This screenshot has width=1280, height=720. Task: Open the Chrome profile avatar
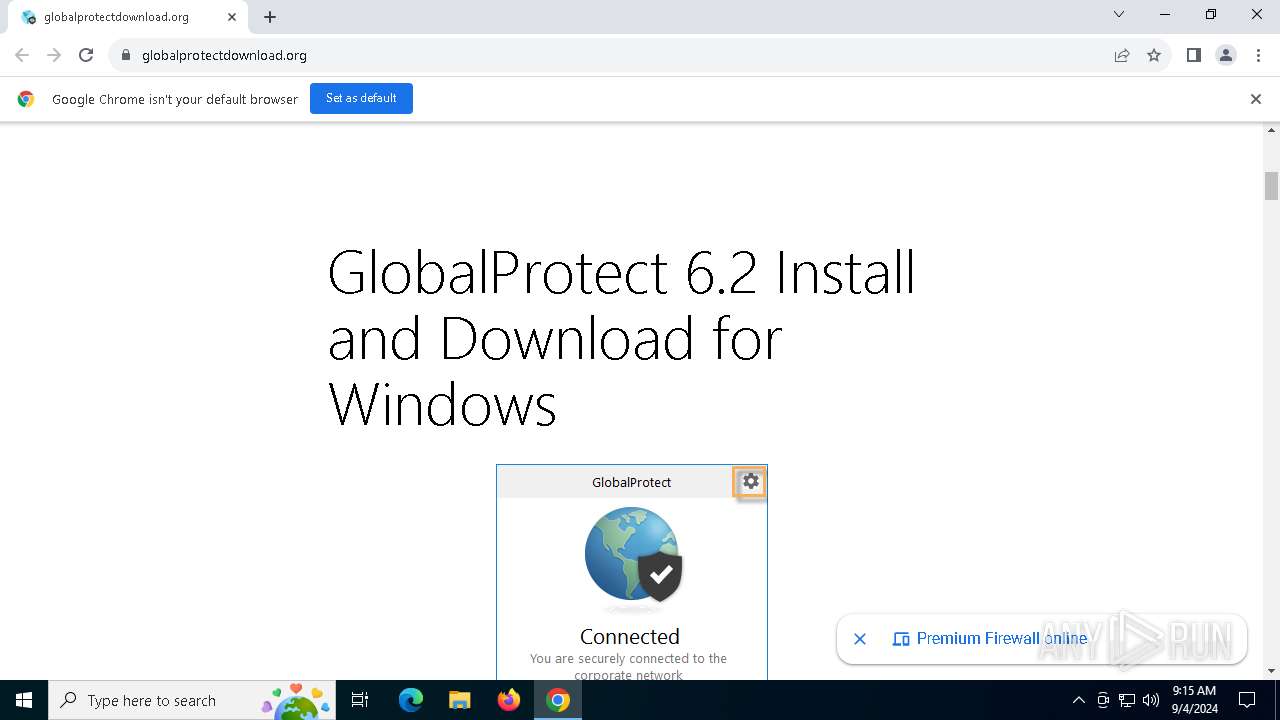coord(1226,55)
